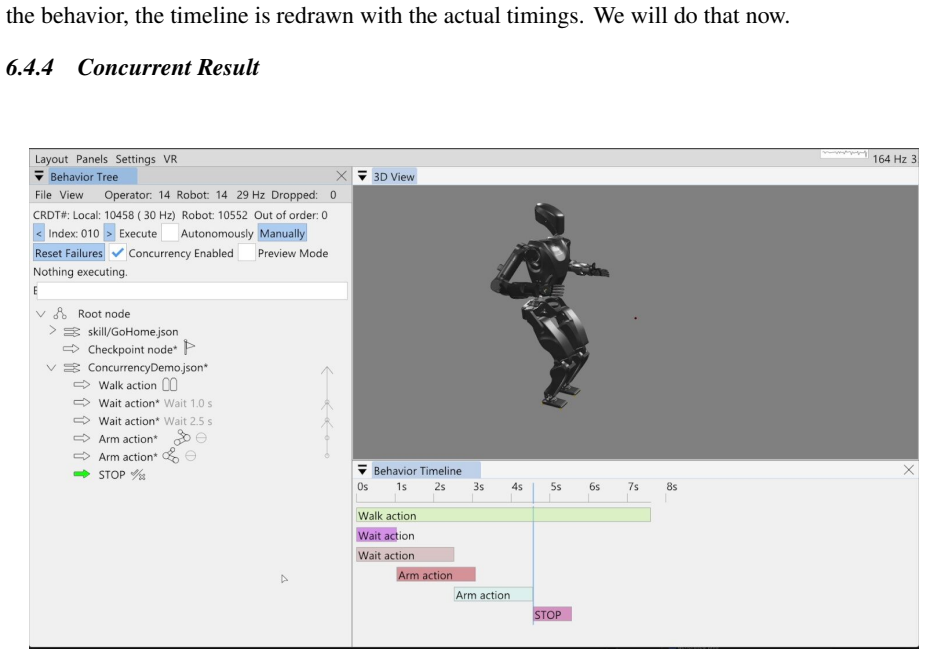Click the next index arrow stepper
This screenshot has height=655, width=925.
tap(109, 233)
